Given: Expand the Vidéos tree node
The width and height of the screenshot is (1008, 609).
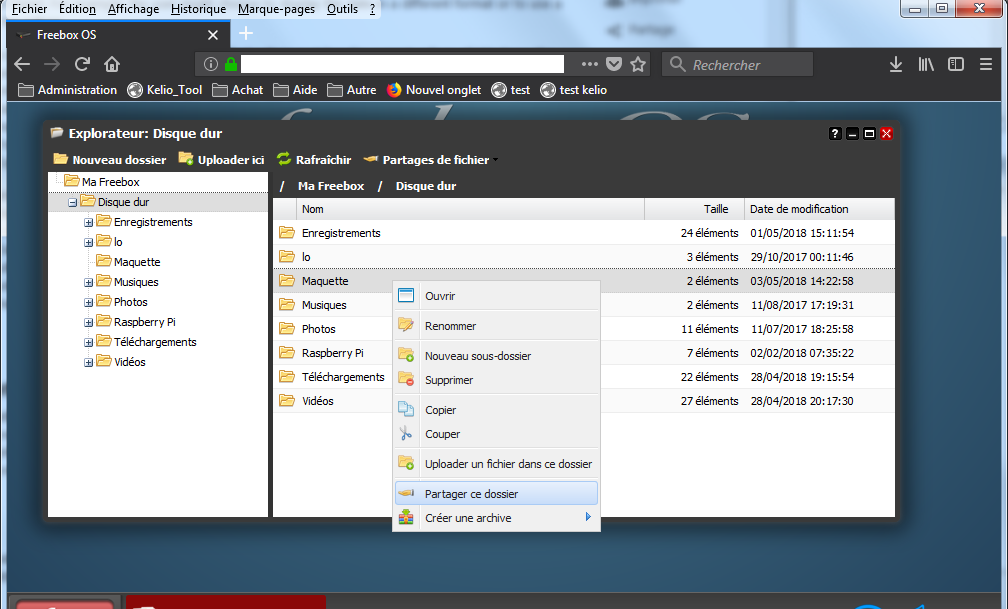Looking at the screenshot, I should (89, 363).
